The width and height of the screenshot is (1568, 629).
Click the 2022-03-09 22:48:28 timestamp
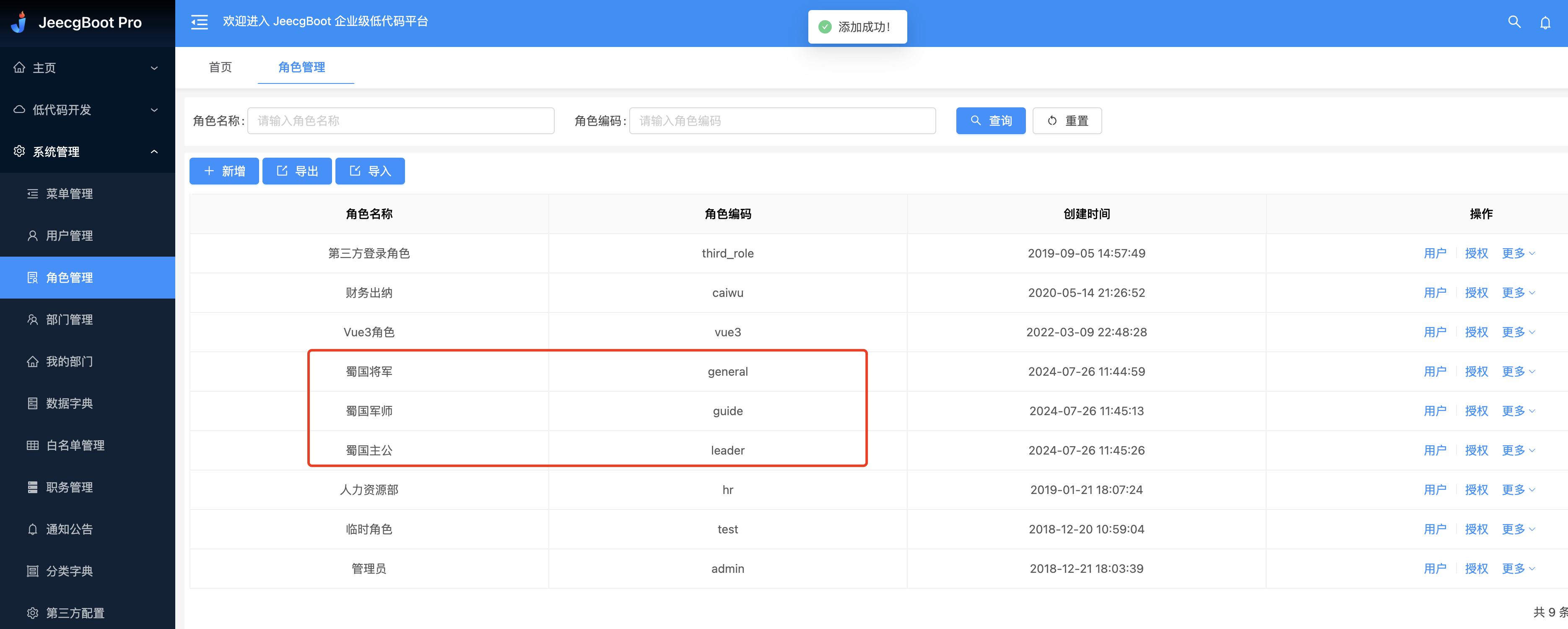click(1087, 332)
